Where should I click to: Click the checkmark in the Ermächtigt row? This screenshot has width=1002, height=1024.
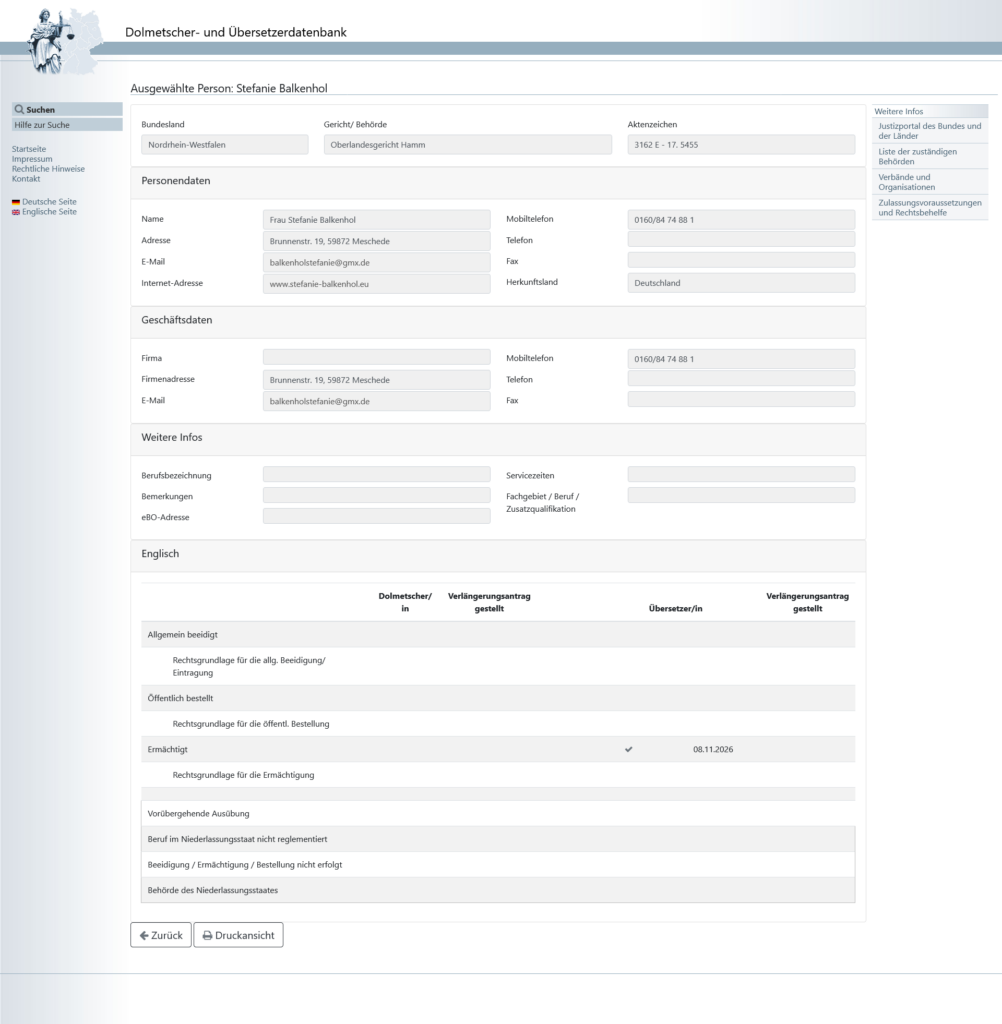628,749
